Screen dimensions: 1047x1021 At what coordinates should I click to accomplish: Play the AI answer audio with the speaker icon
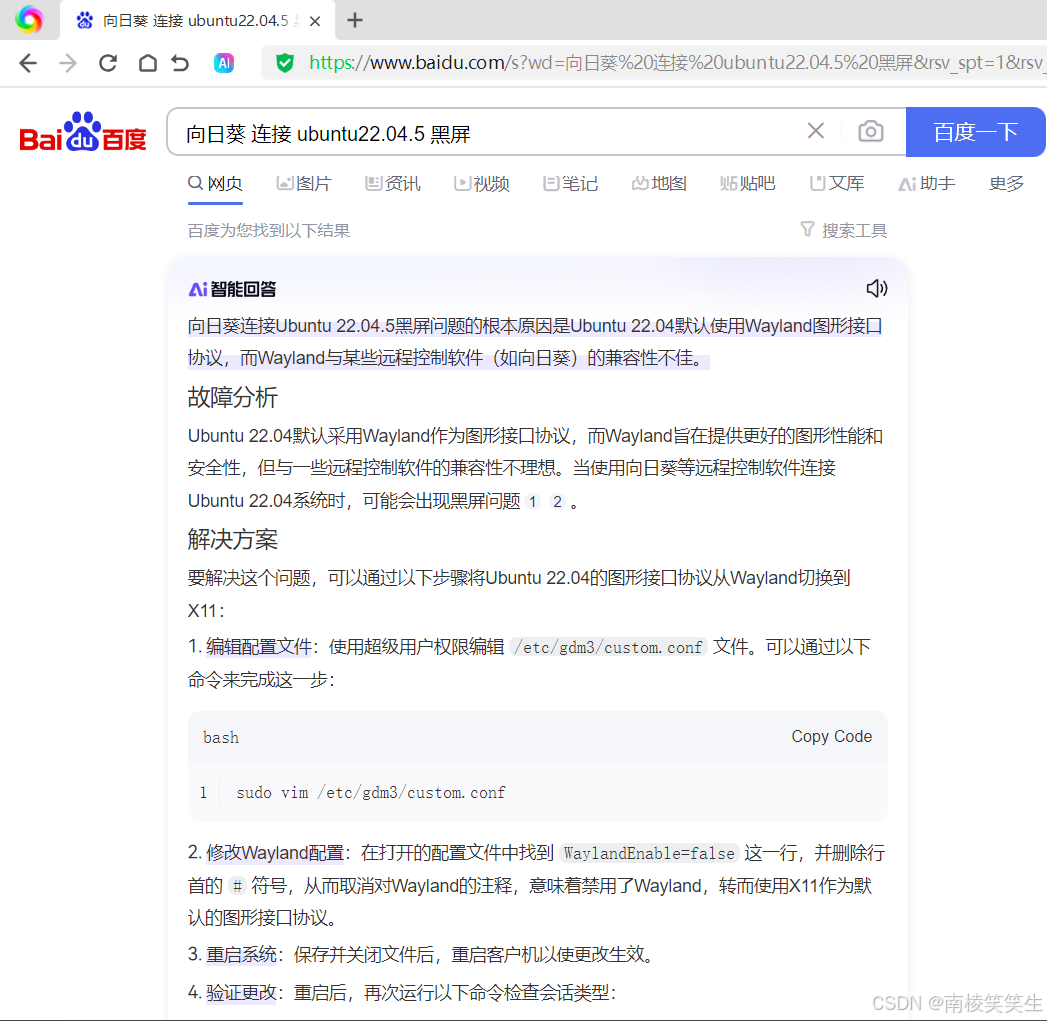click(877, 288)
